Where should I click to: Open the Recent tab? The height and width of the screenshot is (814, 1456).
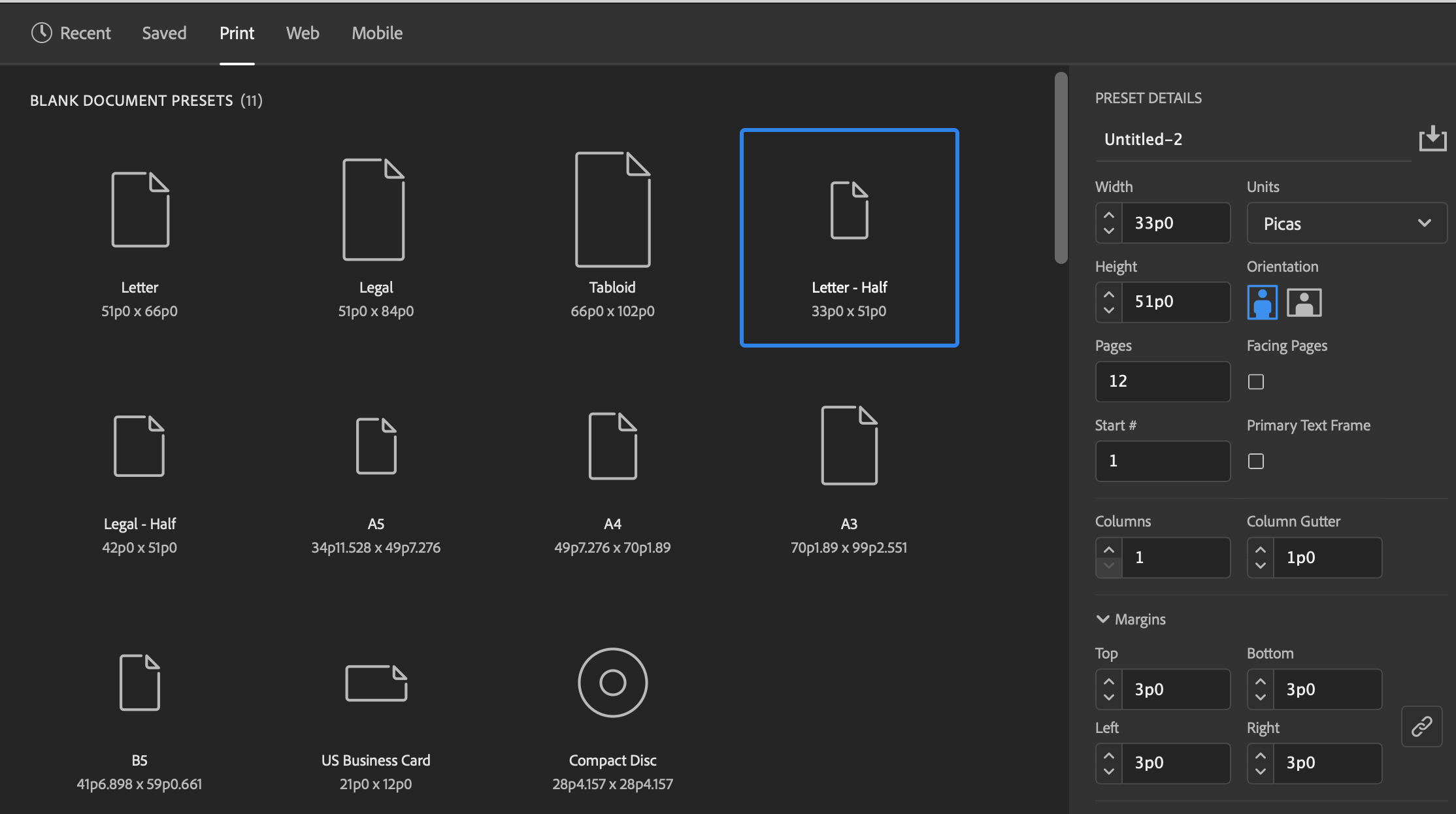71,33
